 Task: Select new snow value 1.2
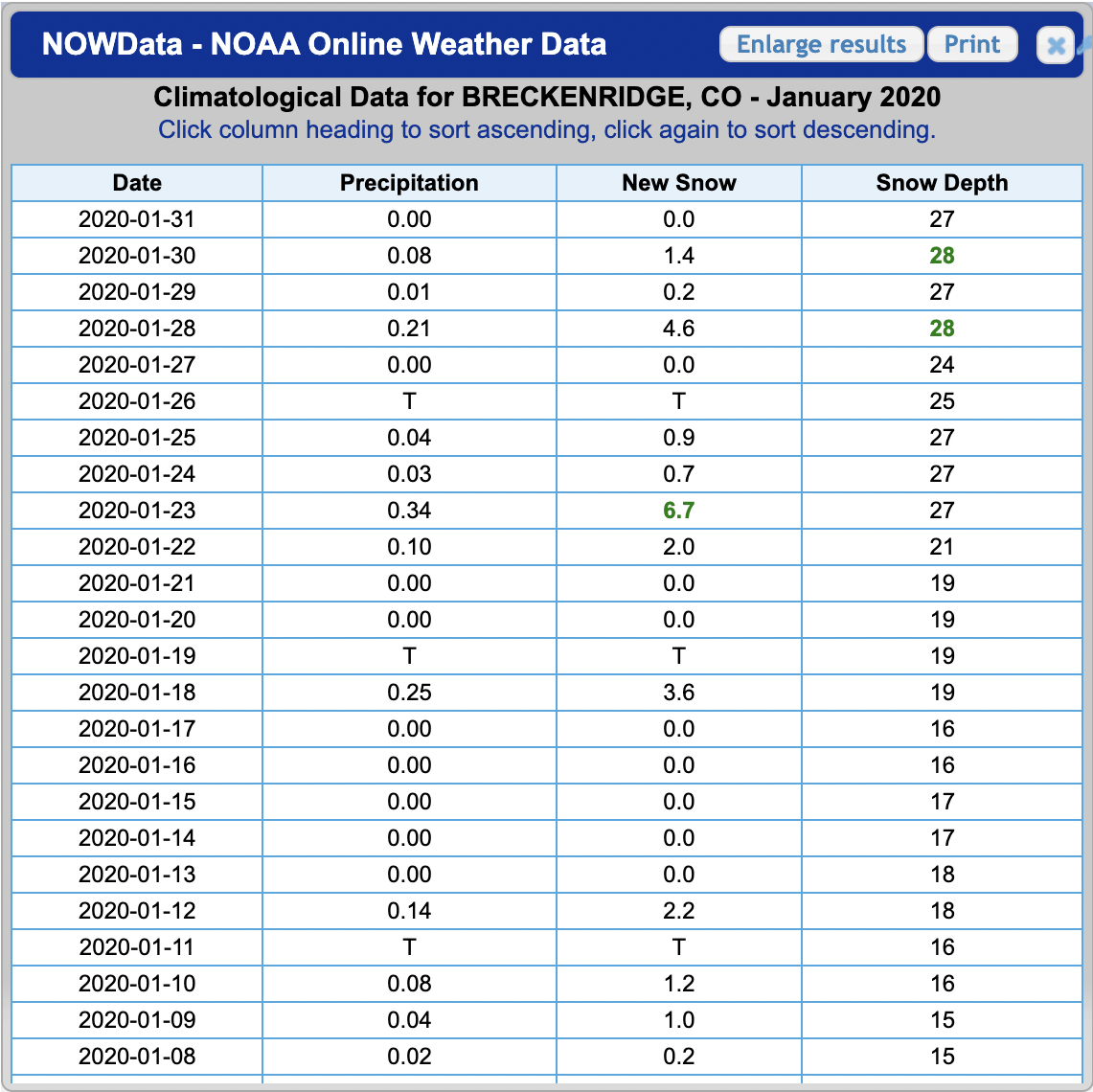pos(679,984)
